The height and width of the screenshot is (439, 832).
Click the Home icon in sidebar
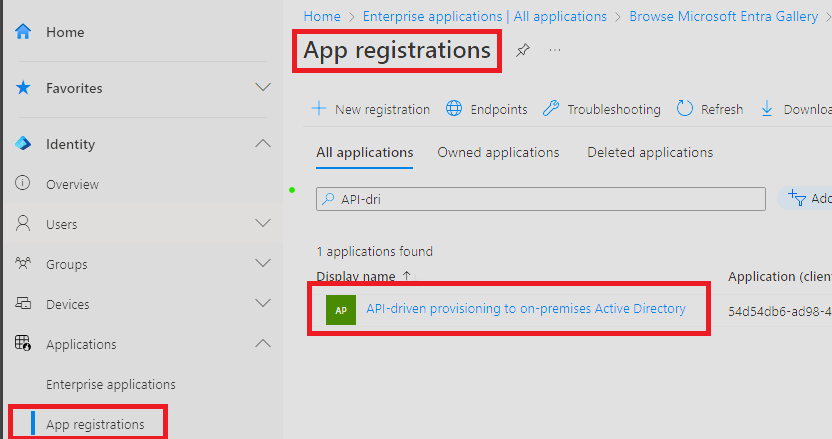[x=23, y=32]
